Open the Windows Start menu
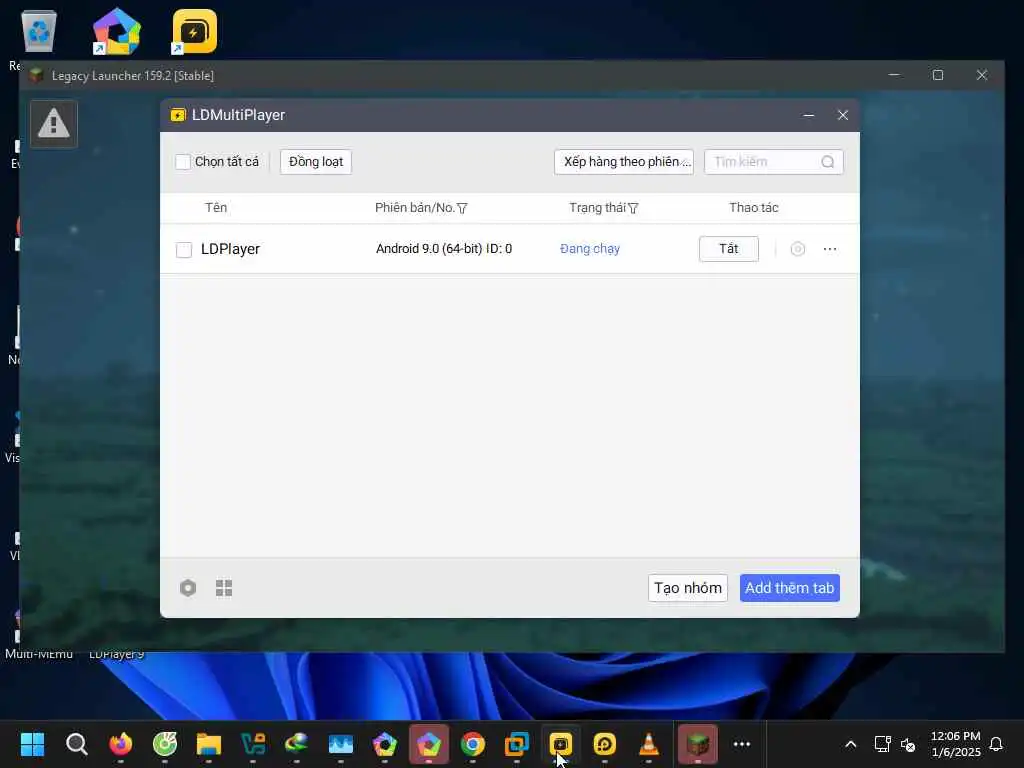This screenshot has width=1024, height=768. pyautogui.click(x=33, y=744)
